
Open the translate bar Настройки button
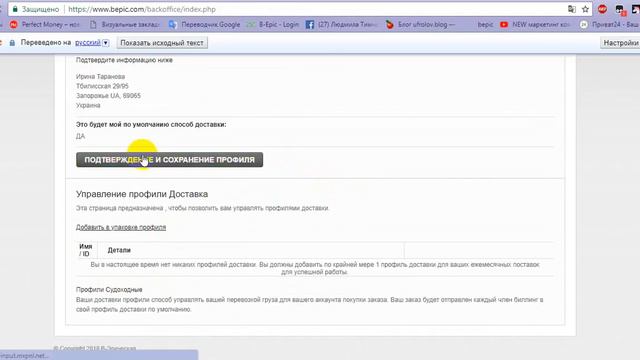(620, 42)
